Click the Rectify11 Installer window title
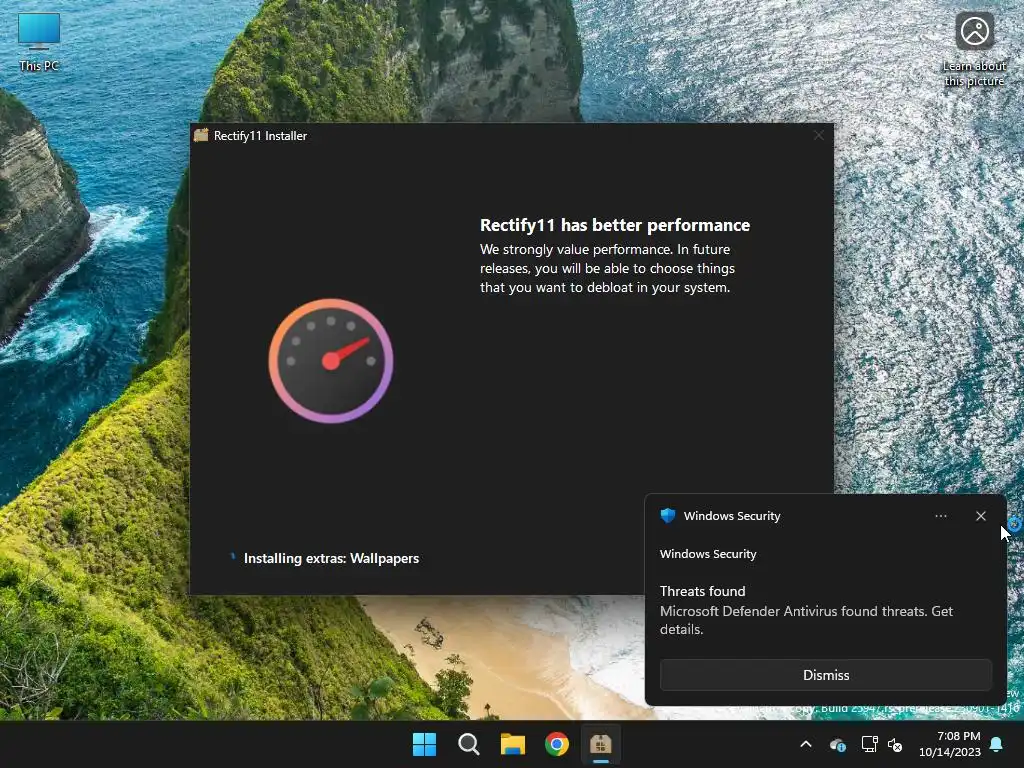Screen dimensions: 1024x768 coord(260,136)
